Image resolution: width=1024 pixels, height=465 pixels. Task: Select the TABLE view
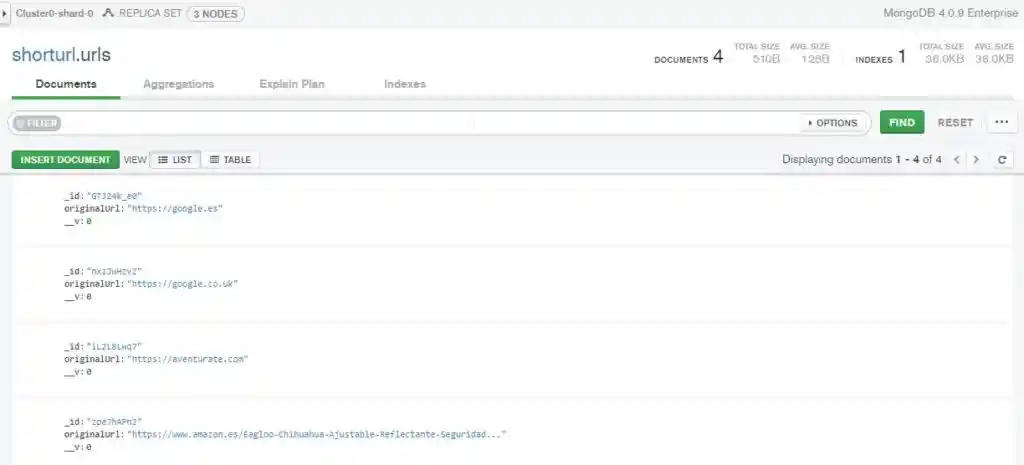click(231, 160)
